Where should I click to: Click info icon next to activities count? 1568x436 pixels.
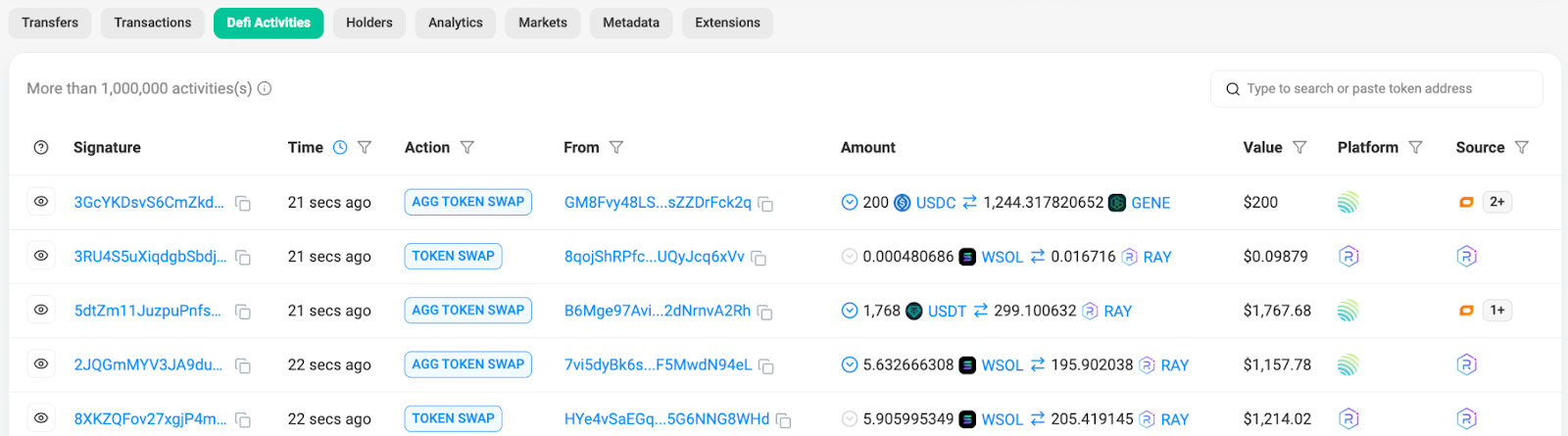pyautogui.click(x=265, y=88)
